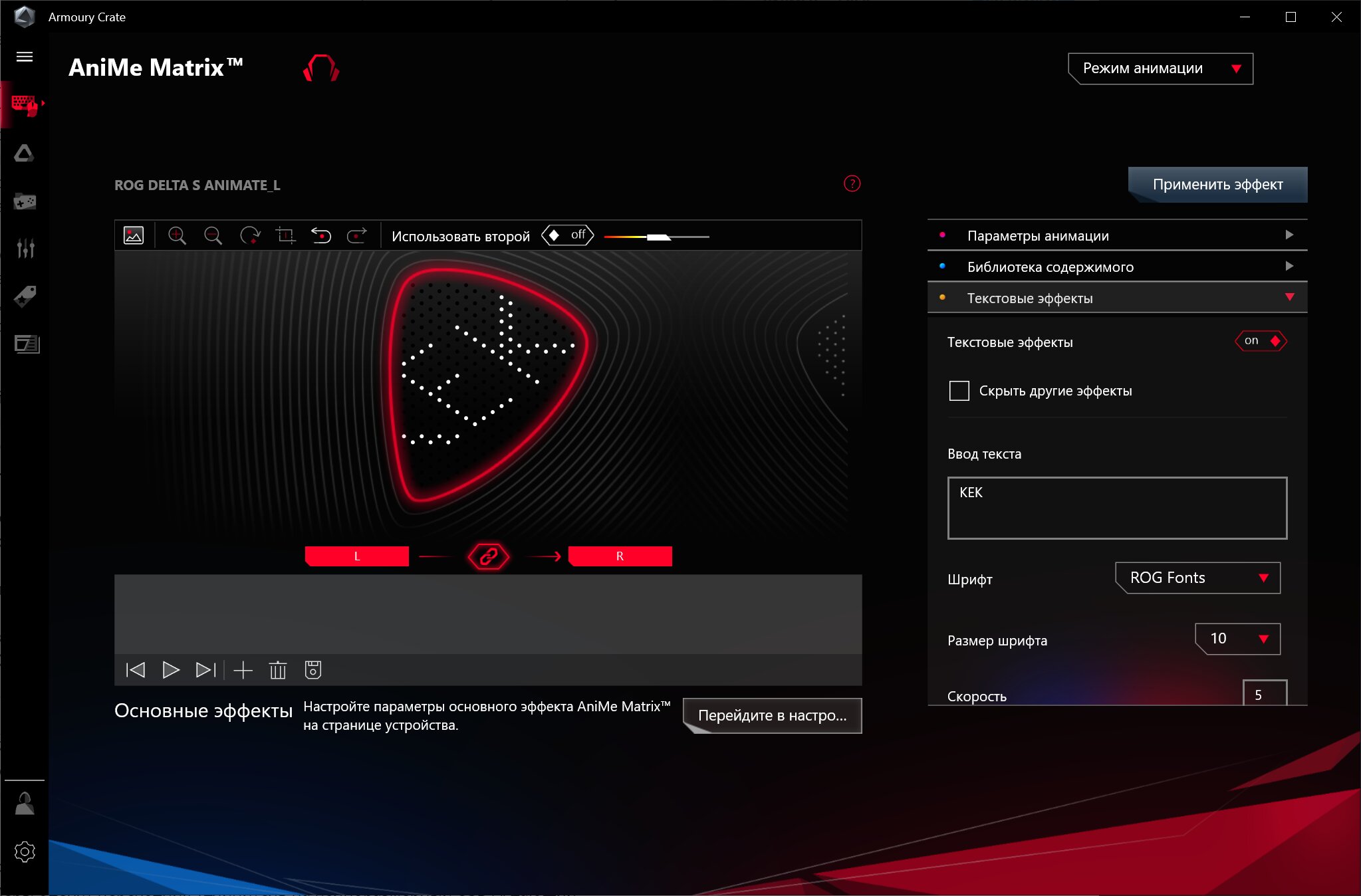Select the left earcup L button
This screenshot has height=896, width=1361.
tap(357, 556)
